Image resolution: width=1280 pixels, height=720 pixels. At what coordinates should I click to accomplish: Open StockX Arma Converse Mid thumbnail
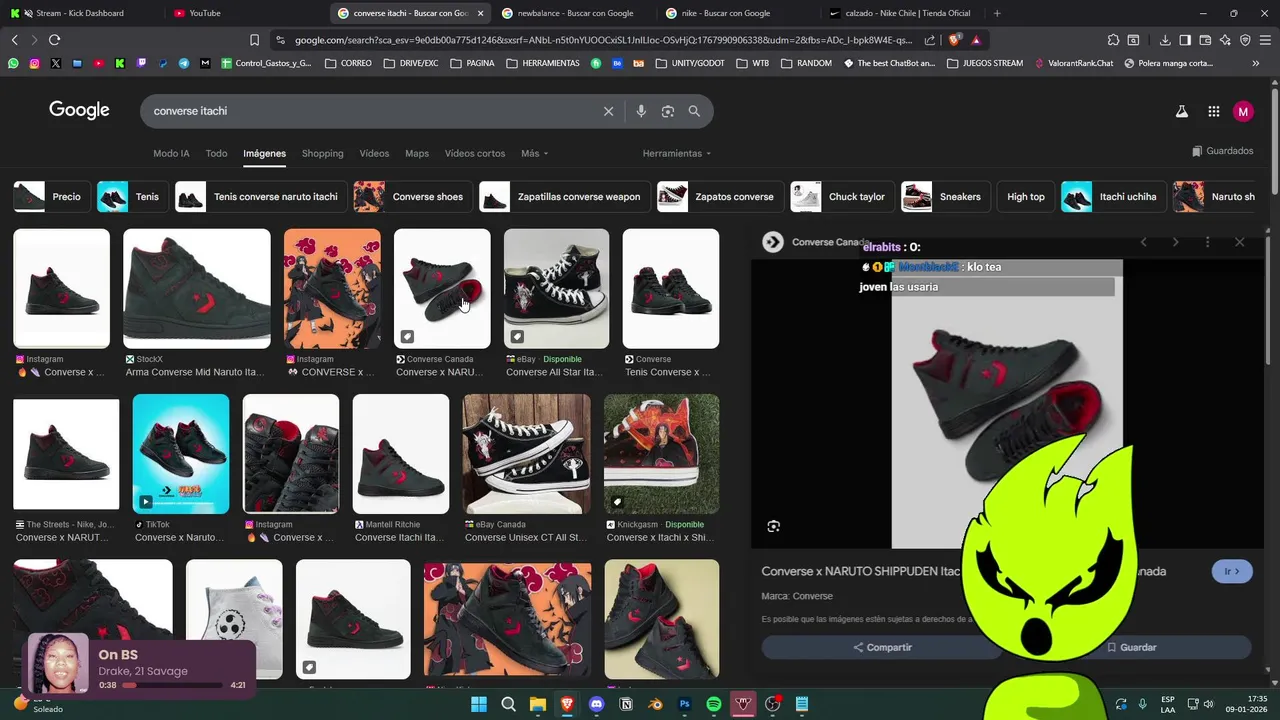coord(197,289)
